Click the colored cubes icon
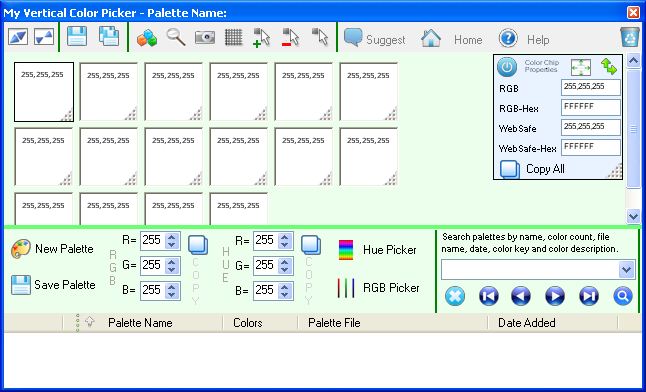The width and height of the screenshot is (646, 392). (147, 38)
